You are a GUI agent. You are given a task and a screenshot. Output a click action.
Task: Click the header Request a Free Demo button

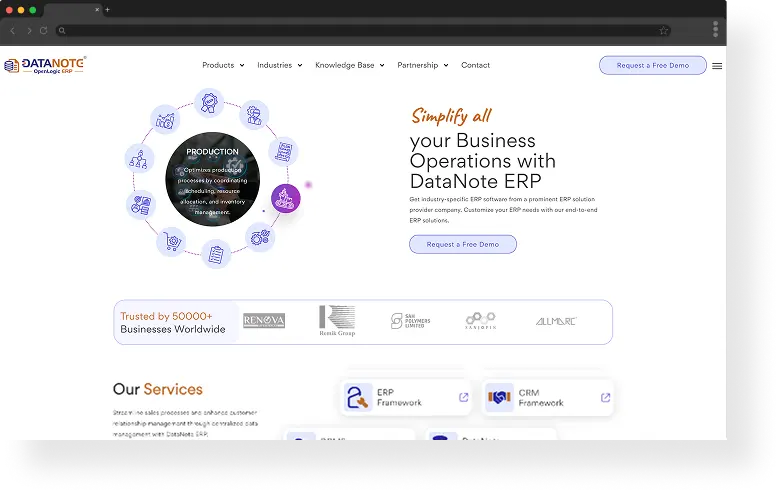pos(652,65)
